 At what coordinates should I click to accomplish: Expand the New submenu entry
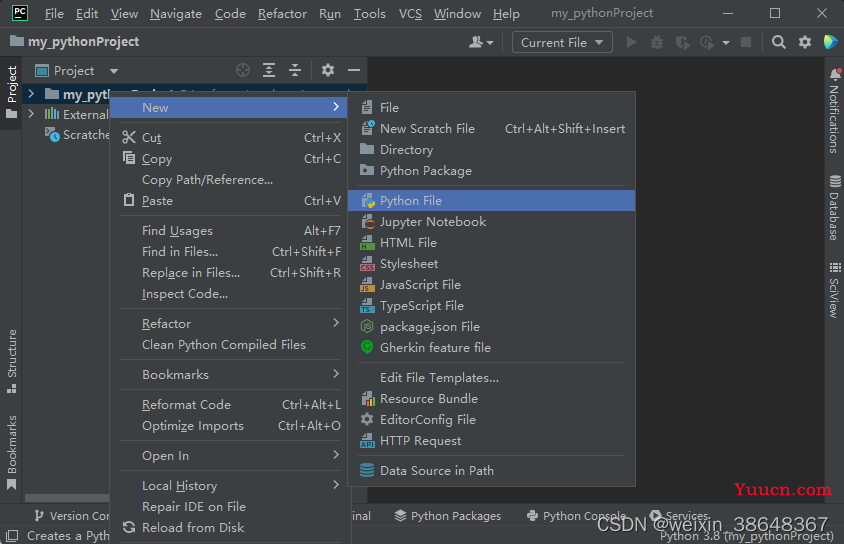coord(229,108)
